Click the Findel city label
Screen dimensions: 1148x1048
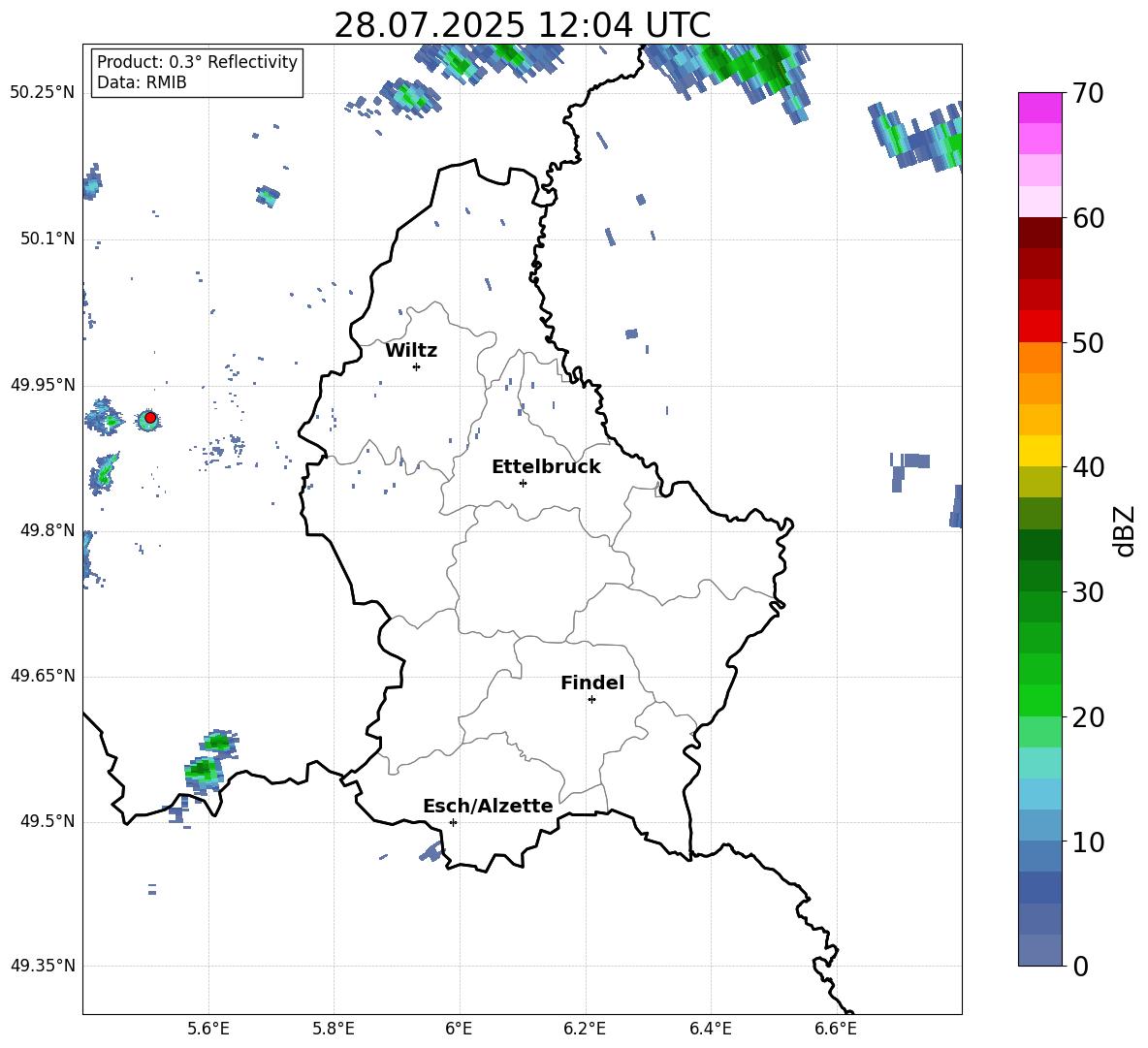tap(592, 683)
